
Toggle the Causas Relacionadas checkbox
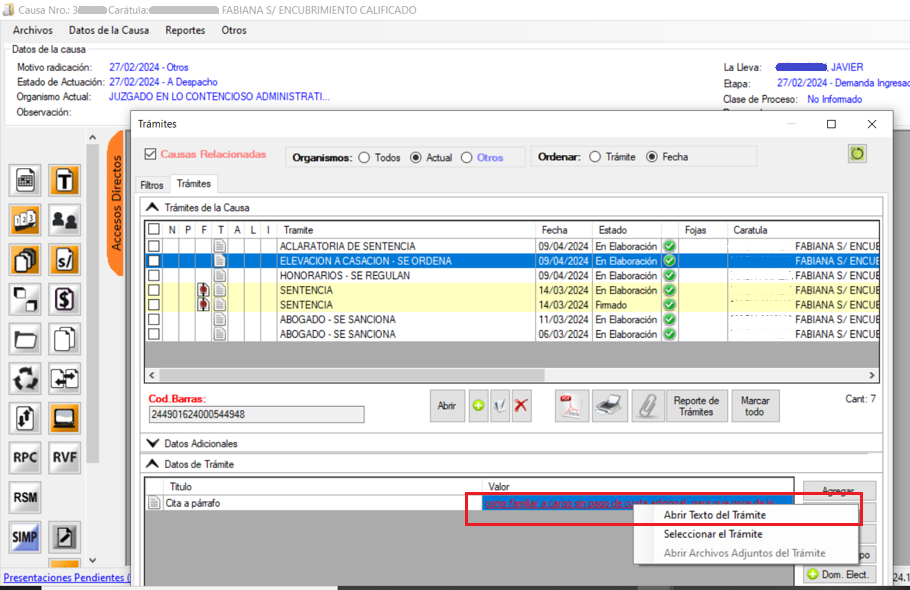[x=151, y=155]
